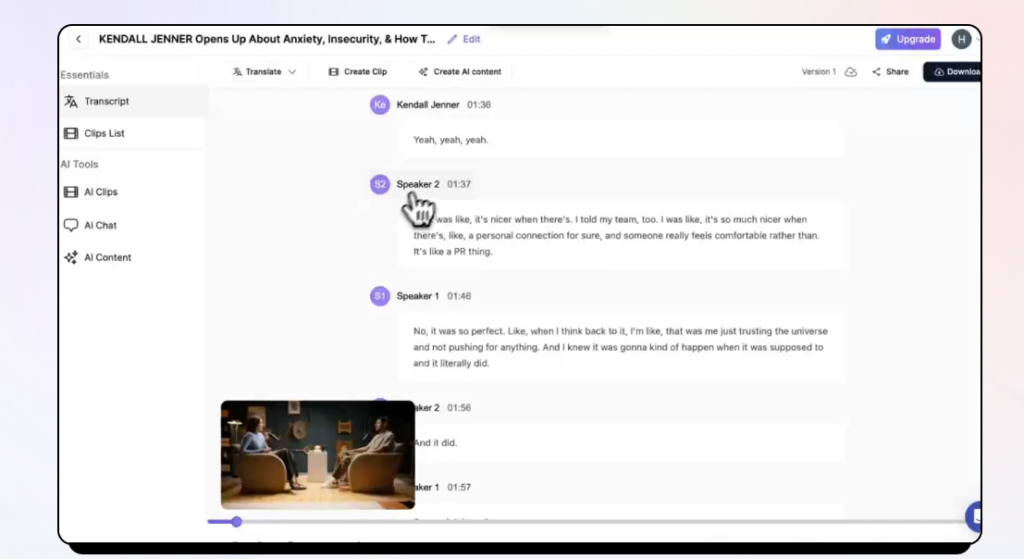Click timestamp 01:46
Screen dimensions: 1024x559
[x=459, y=296]
